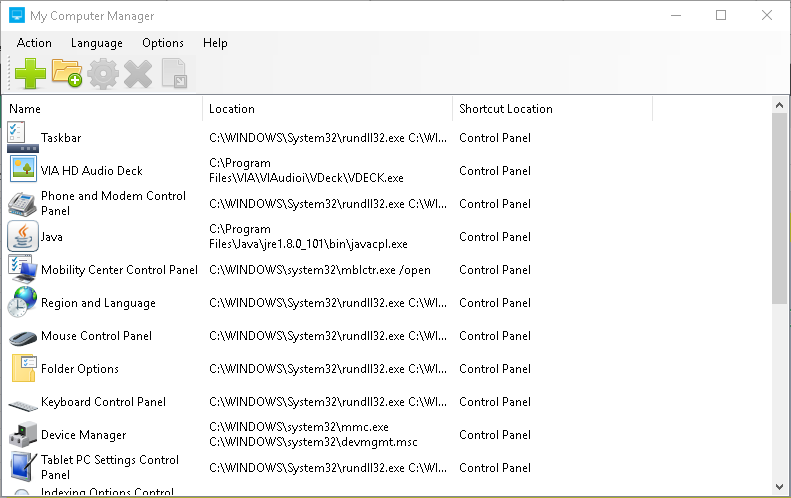The height and width of the screenshot is (498, 791).
Task: Click the Mouse Control Panel row's location path
Action: coord(328,336)
